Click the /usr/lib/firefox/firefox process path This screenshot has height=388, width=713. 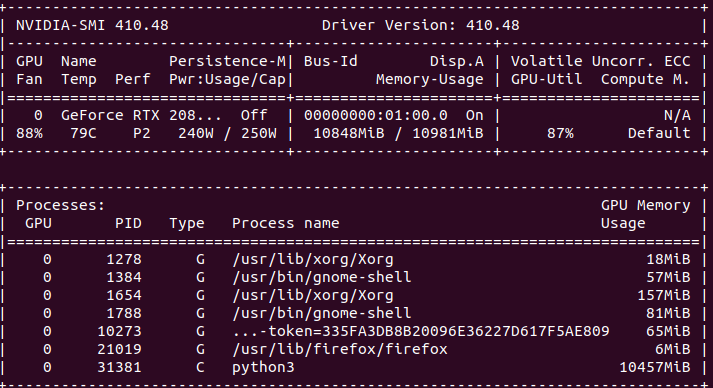340,350
